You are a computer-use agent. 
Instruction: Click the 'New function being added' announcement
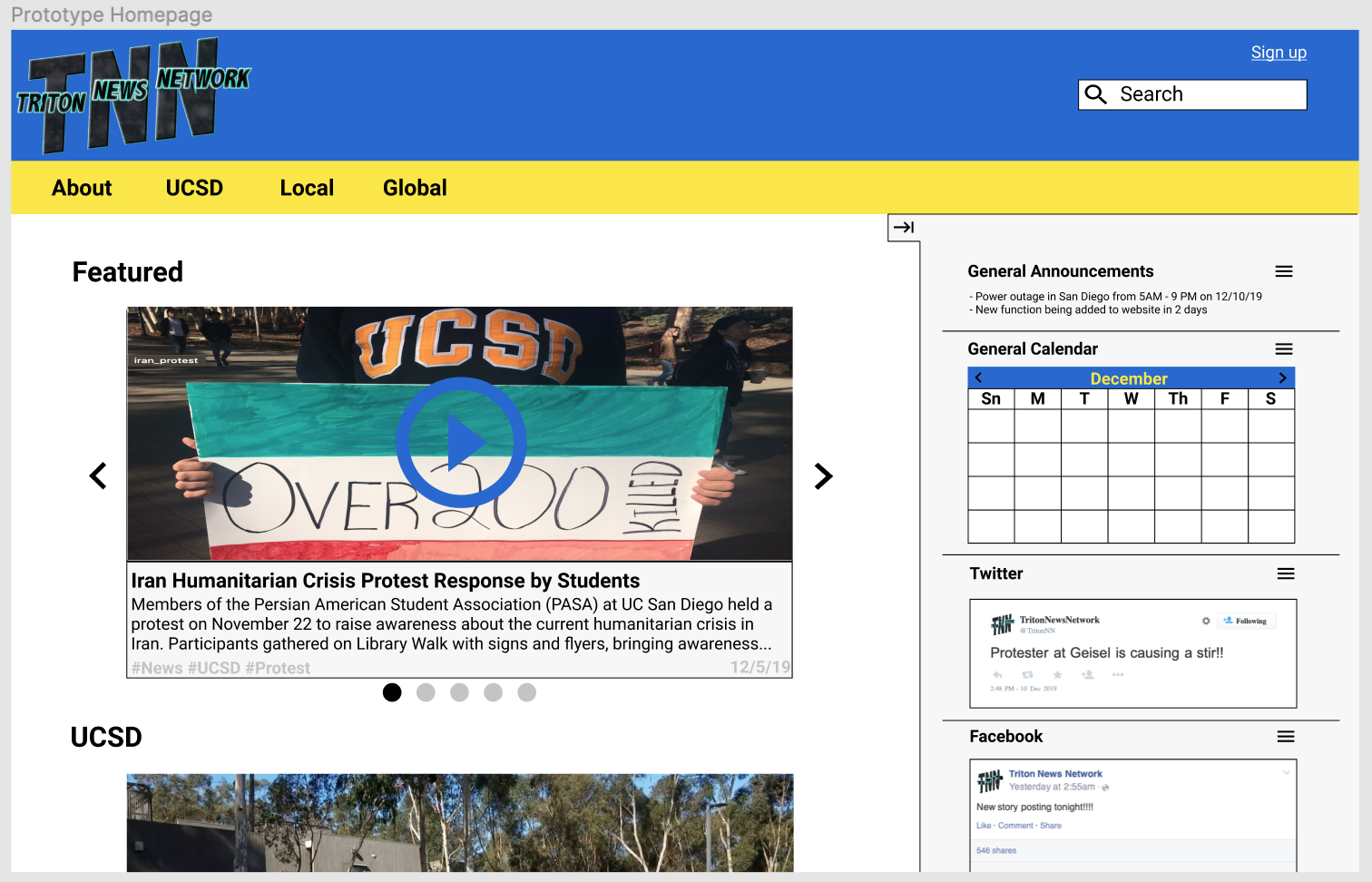[x=1088, y=310]
